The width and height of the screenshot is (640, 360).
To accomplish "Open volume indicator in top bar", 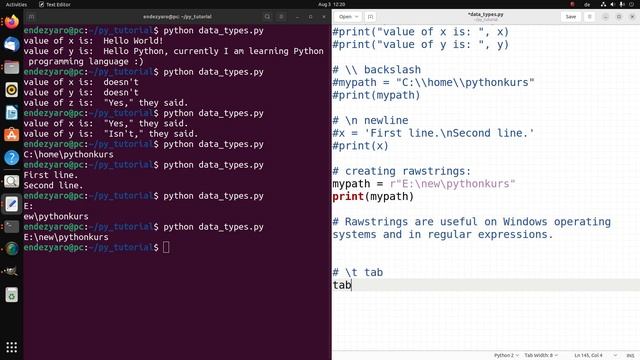I will pos(612,4).
